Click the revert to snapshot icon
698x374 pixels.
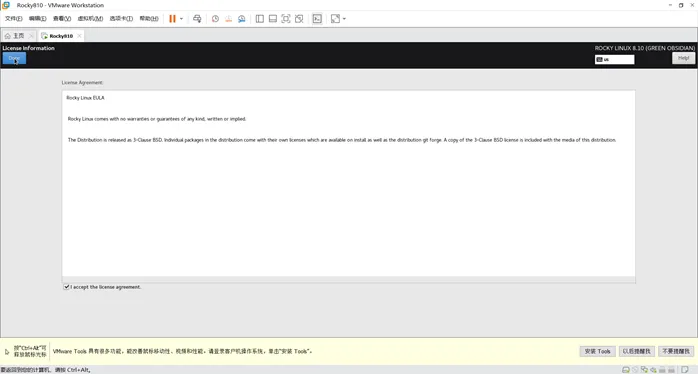(228, 19)
